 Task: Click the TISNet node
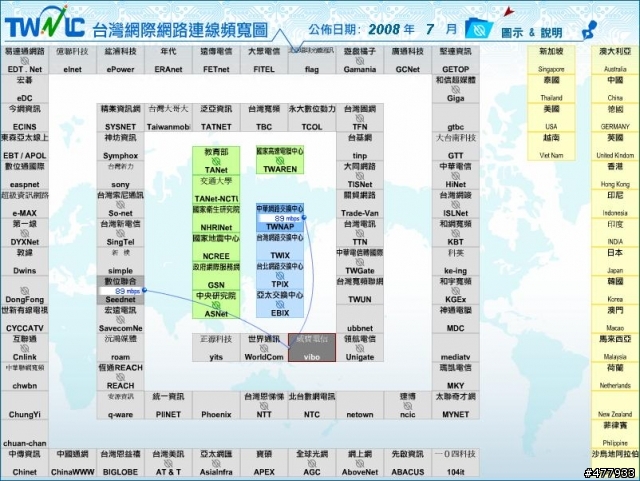point(360,175)
